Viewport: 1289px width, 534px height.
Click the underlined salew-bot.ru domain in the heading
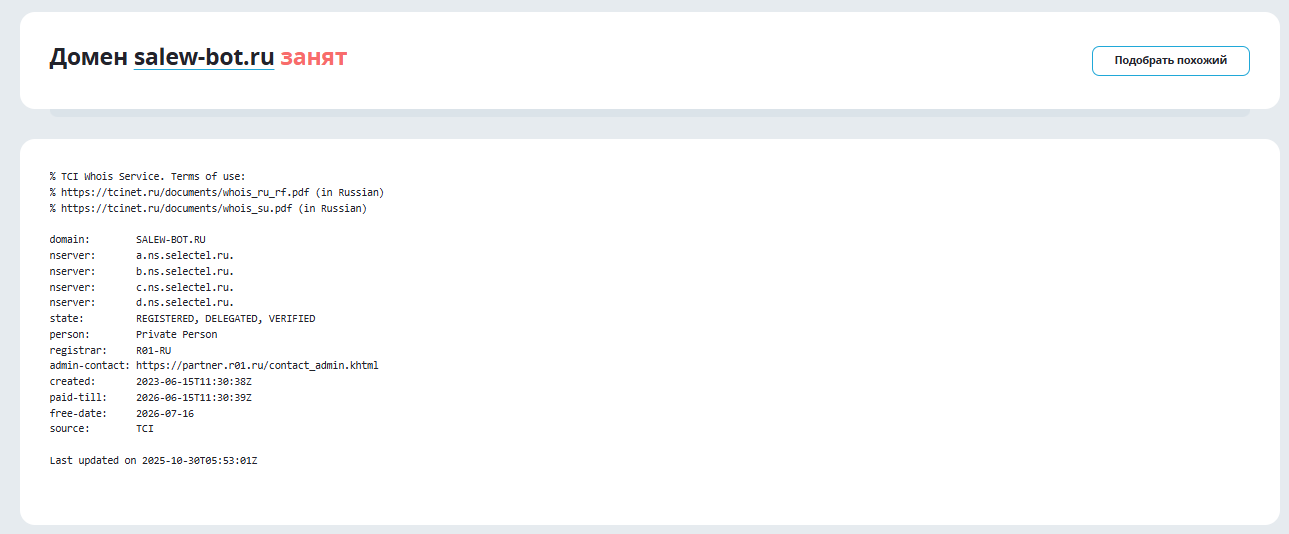coord(204,58)
